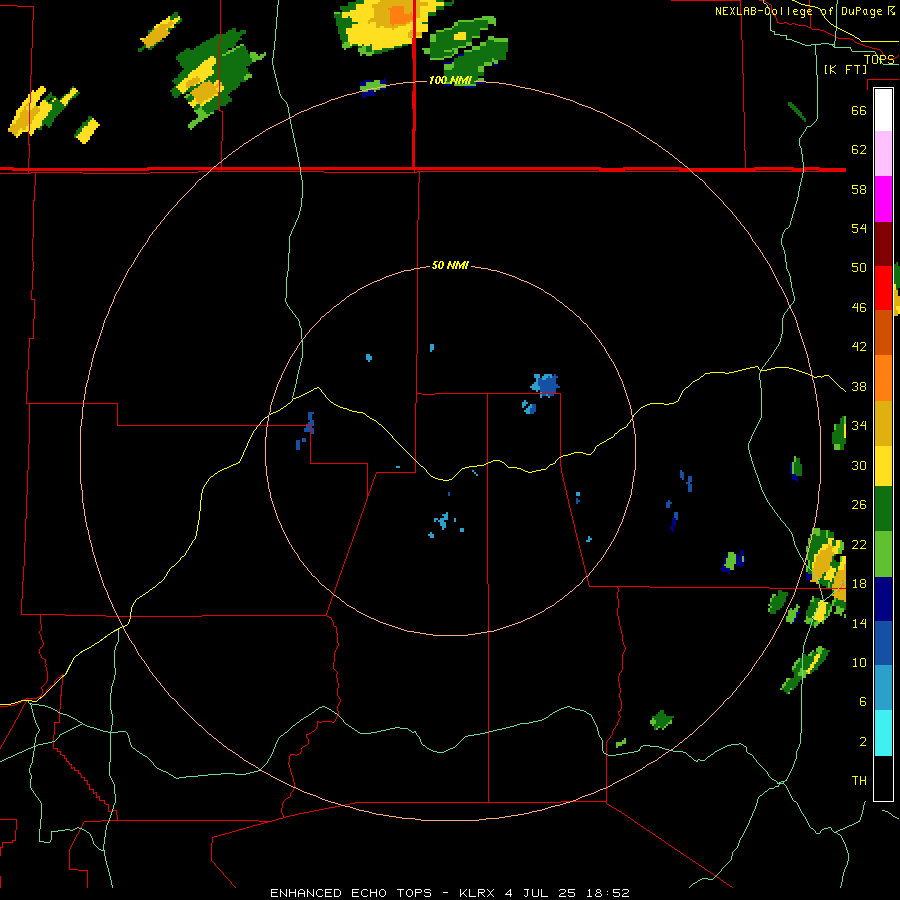The height and width of the screenshot is (900, 900).
Task: Click the black TH threshold legend swatch
Action: (883, 778)
